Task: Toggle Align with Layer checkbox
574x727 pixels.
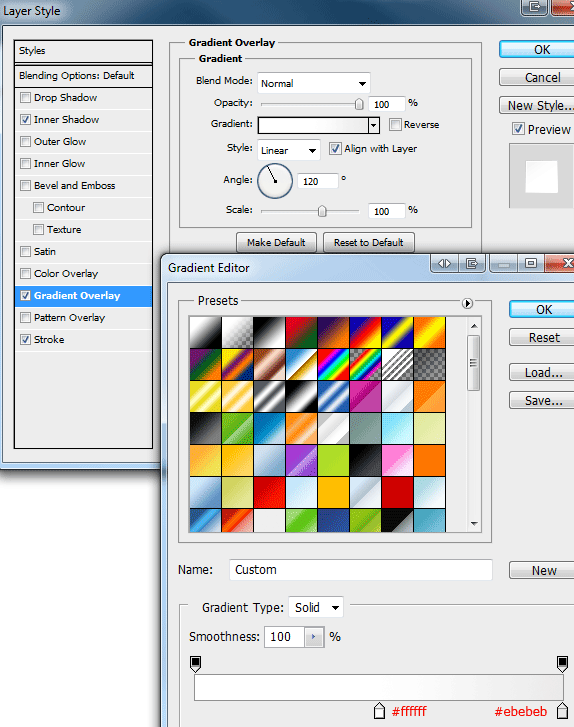Action: (x=335, y=148)
